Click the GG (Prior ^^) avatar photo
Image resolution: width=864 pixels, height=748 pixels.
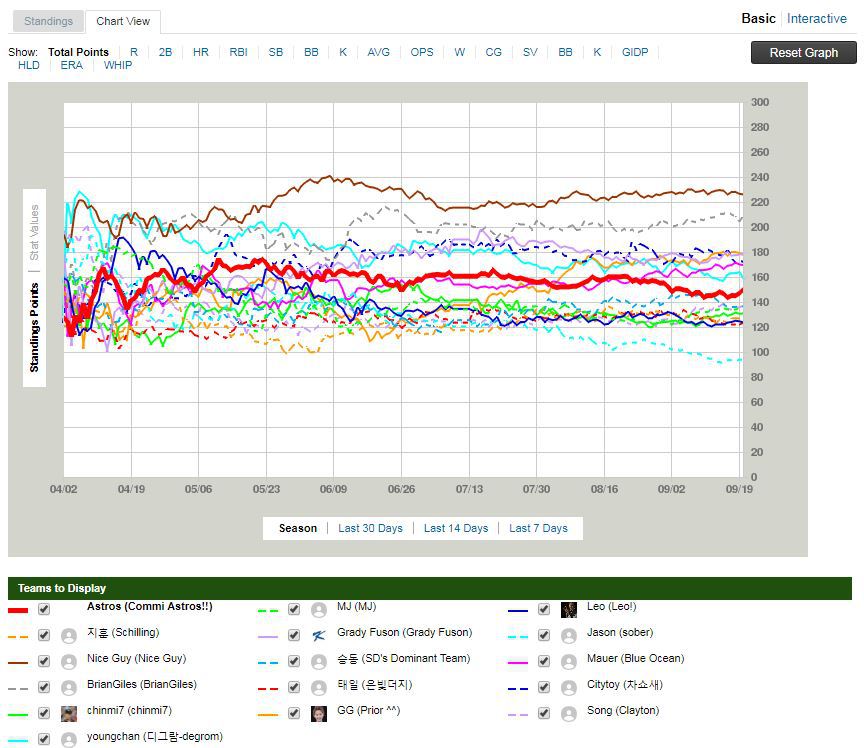tap(319, 714)
